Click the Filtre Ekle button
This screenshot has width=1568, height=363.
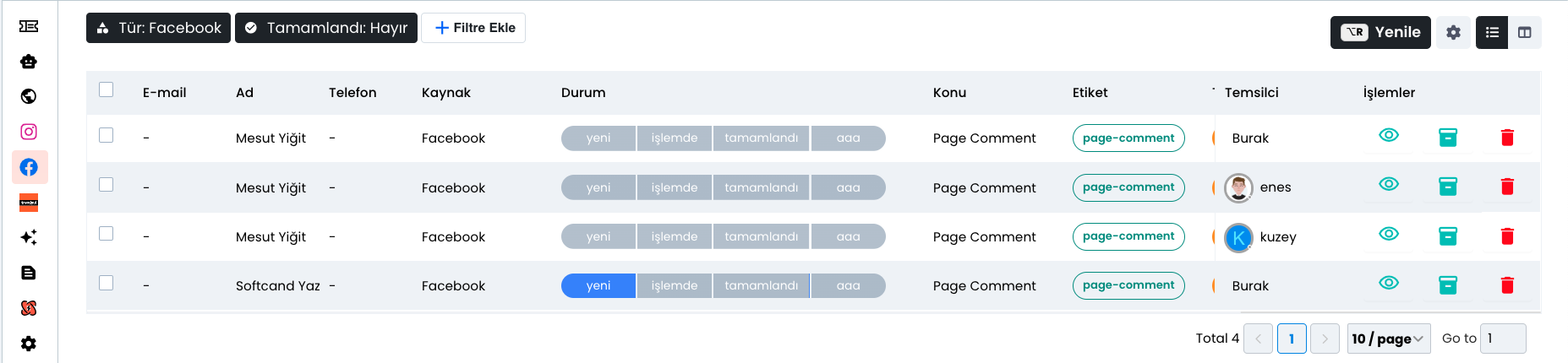click(x=473, y=28)
